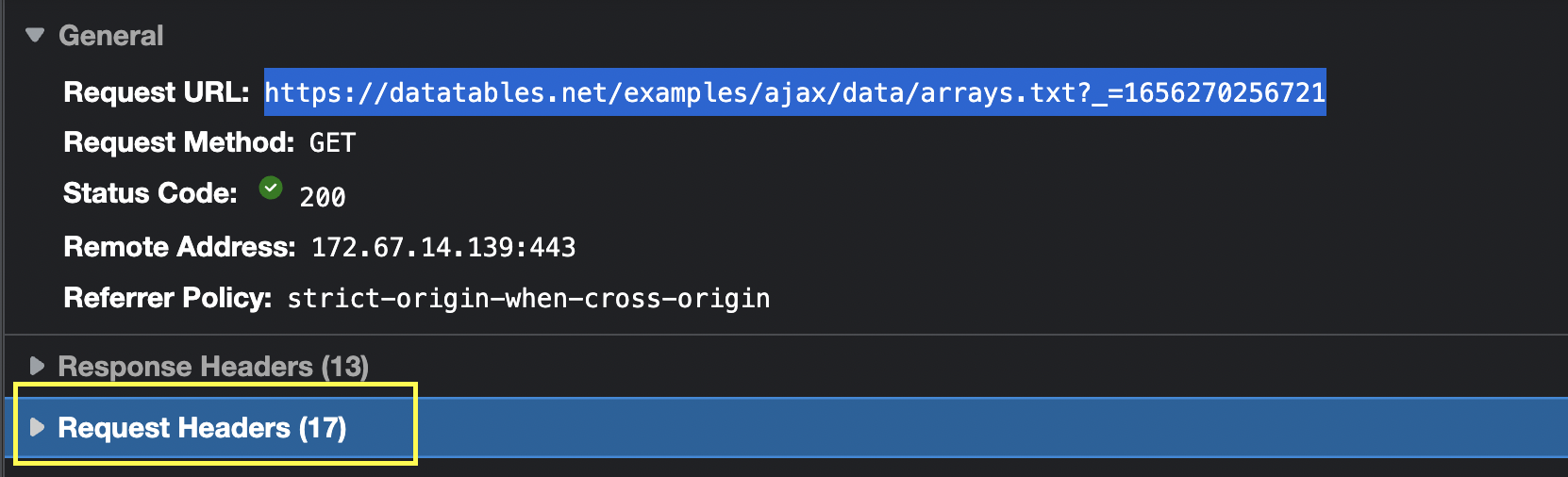Screen dimensions: 1568x477
Task: Select the remote address 172.67.14.139:443
Action: click(x=443, y=247)
